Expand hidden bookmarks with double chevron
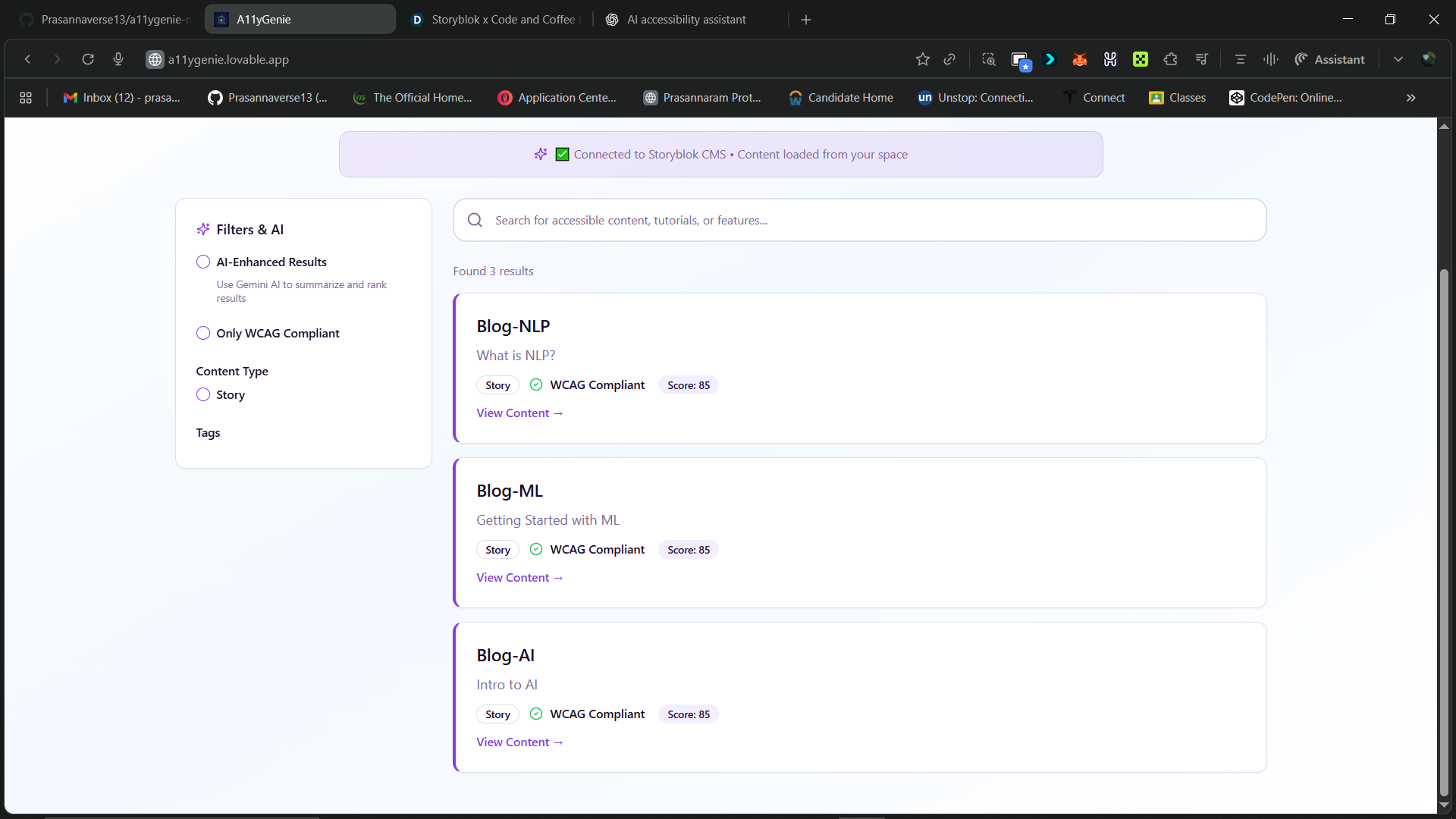This screenshot has width=1456, height=819. tap(1410, 98)
